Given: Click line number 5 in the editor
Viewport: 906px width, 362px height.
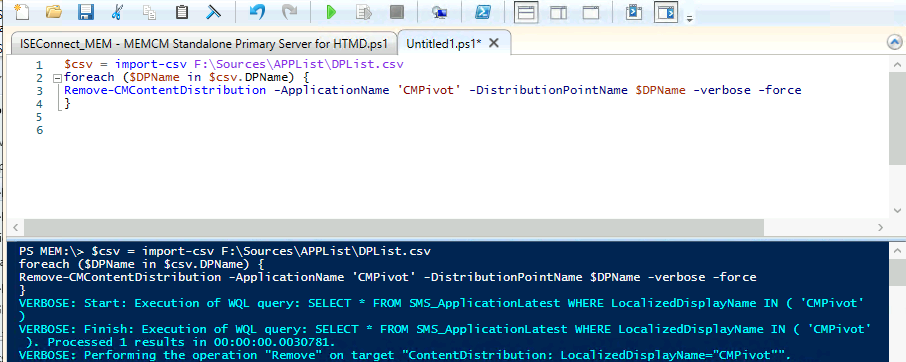Looking at the screenshot, I should coord(39,117).
